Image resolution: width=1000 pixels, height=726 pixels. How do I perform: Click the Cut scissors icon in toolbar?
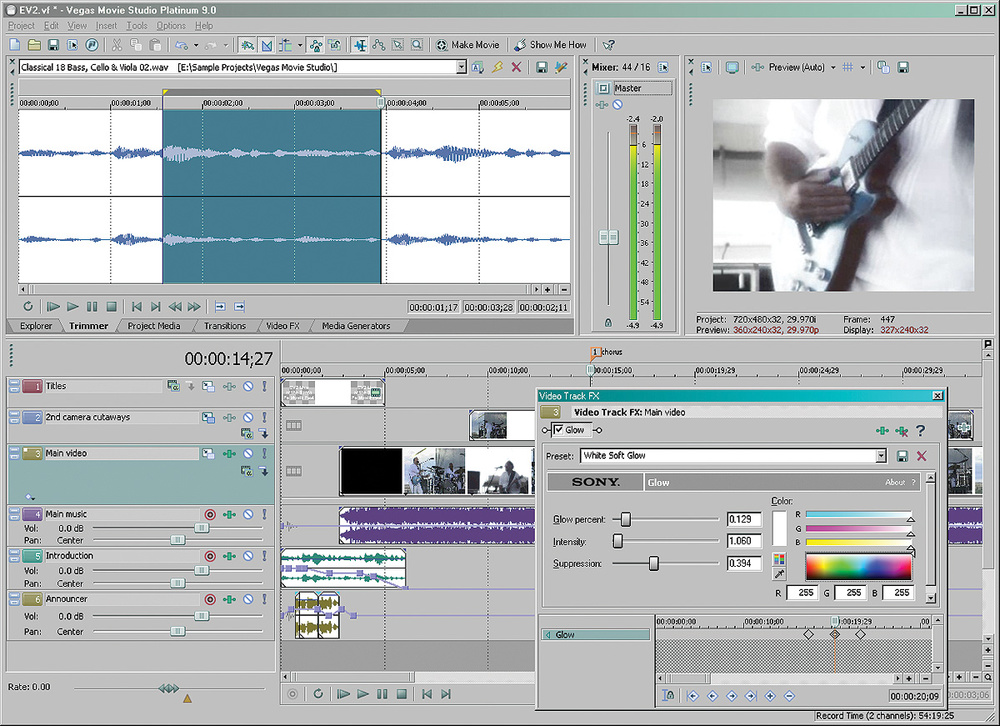pos(116,45)
